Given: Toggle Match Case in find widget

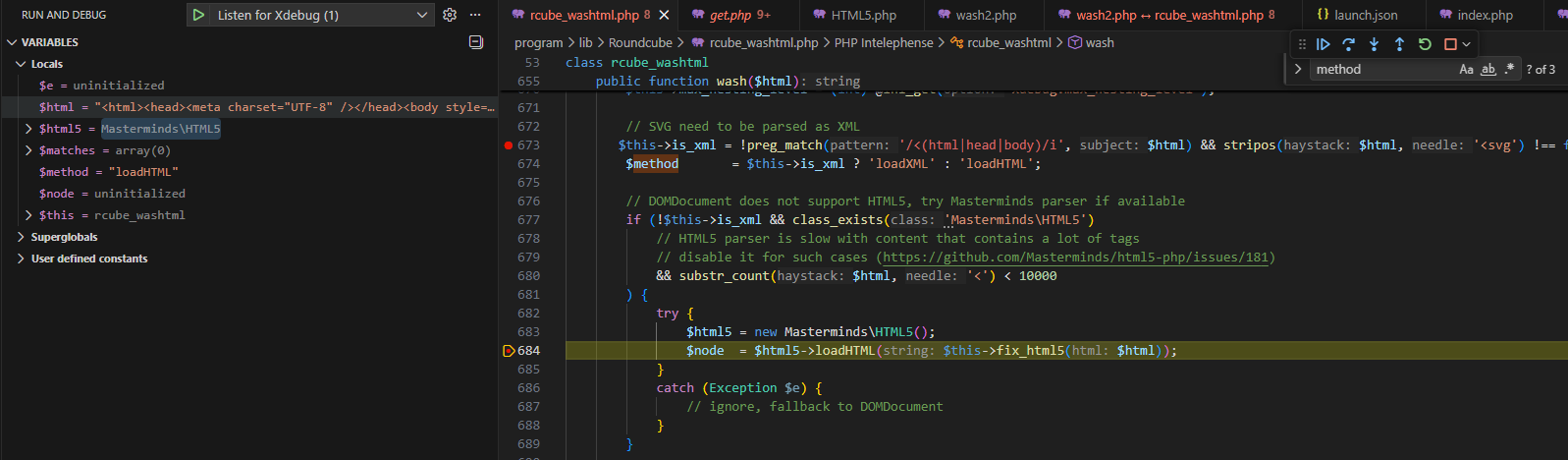Looking at the screenshot, I should [1466, 69].
